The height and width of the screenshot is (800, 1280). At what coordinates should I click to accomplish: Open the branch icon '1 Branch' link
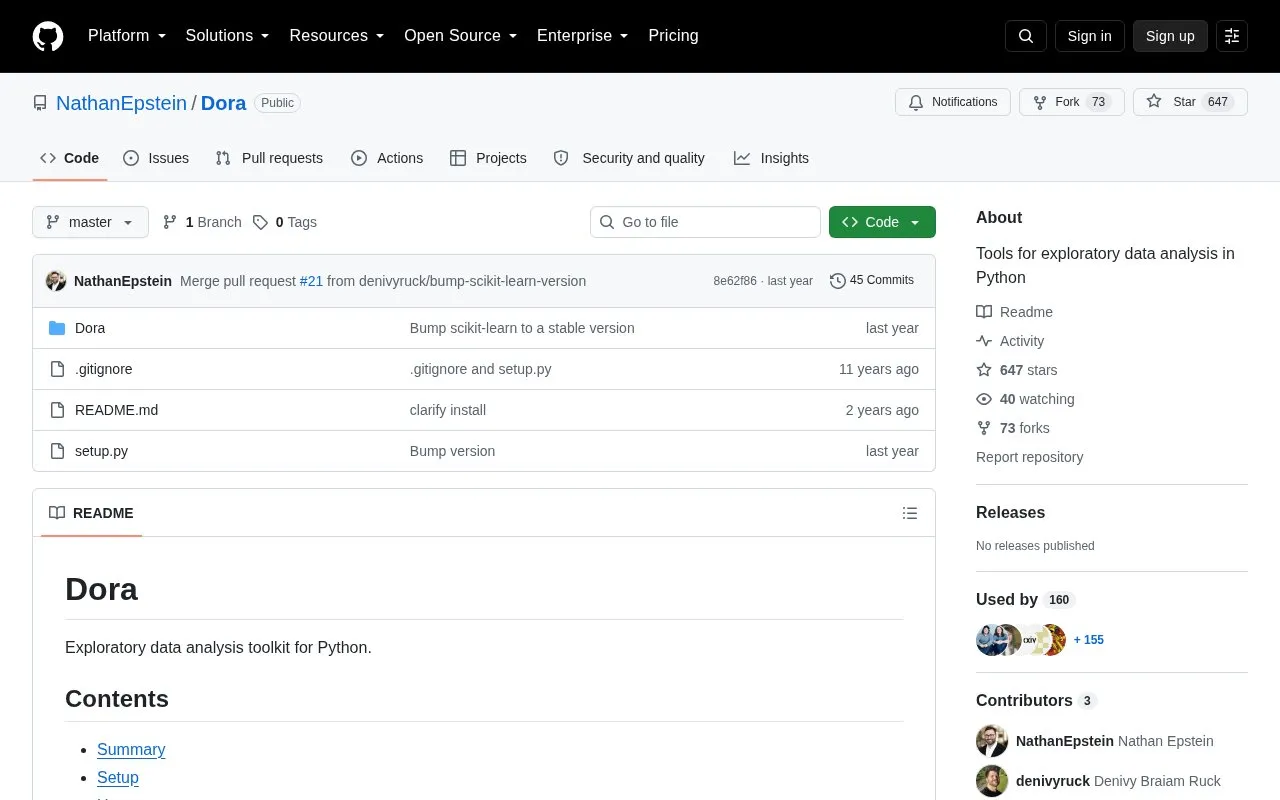[x=202, y=222]
